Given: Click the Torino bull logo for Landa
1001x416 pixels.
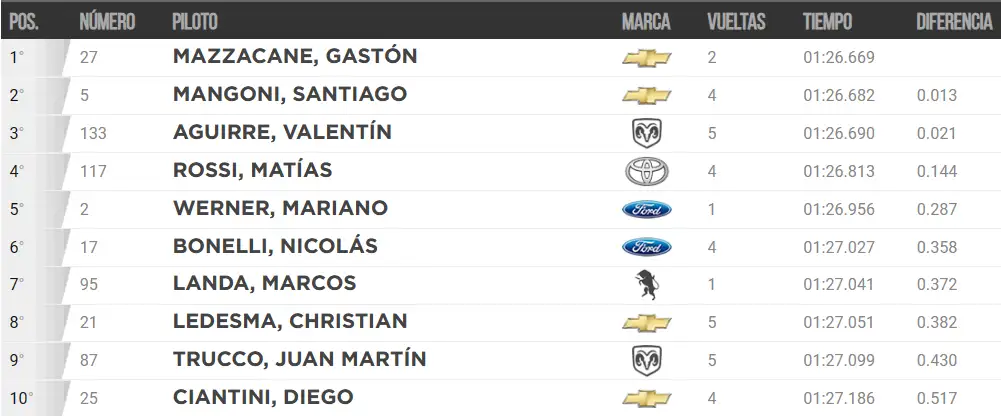Looking at the screenshot, I should click(x=646, y=285).
